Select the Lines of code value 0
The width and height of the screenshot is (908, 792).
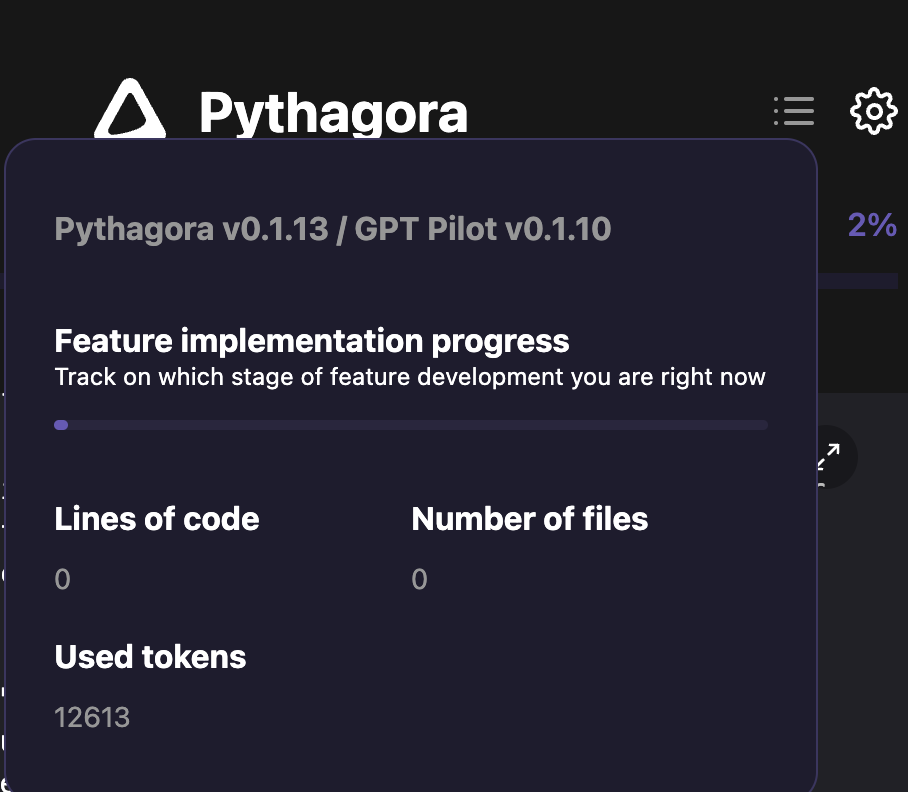pos(63,579)
